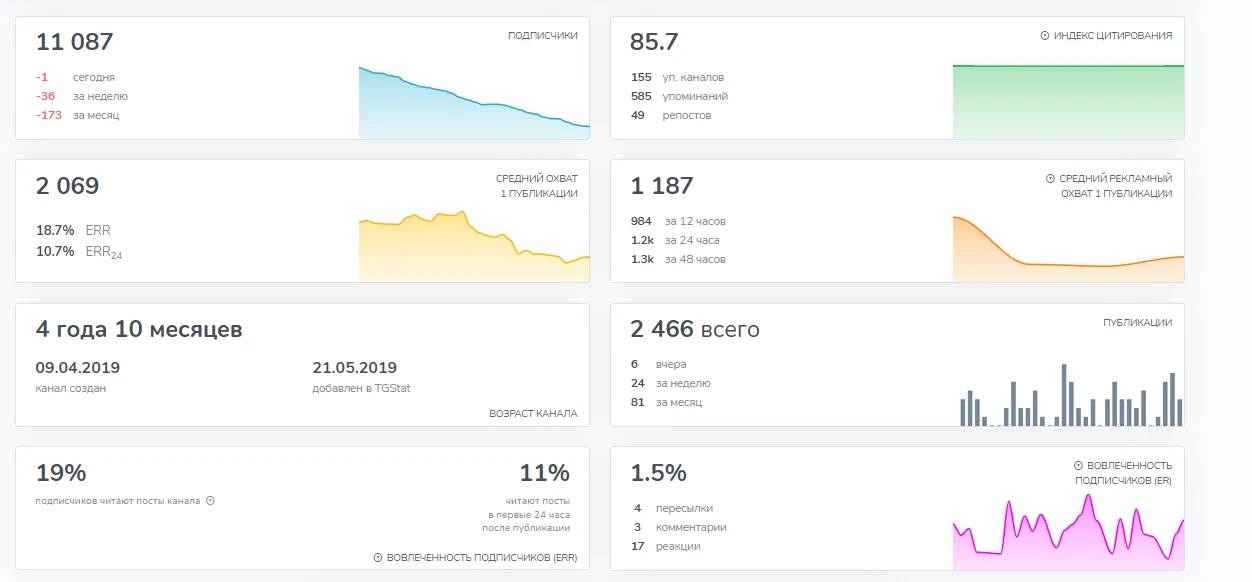This screenshot has height=582, width=1252.
Task: Click the channel creation date 09.04.2019
Action: click(x=77, y=368)
